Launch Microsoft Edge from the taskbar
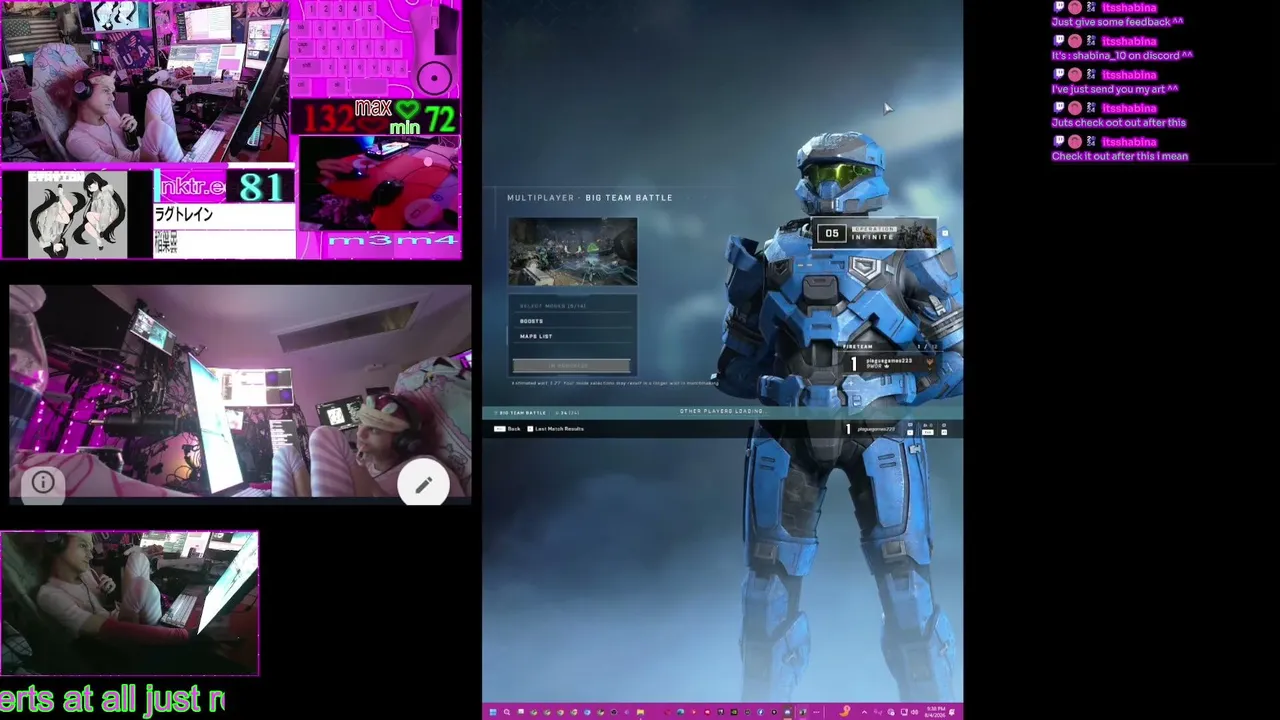This screenshot has width=1280, height=720. click(x=680, y=712)
